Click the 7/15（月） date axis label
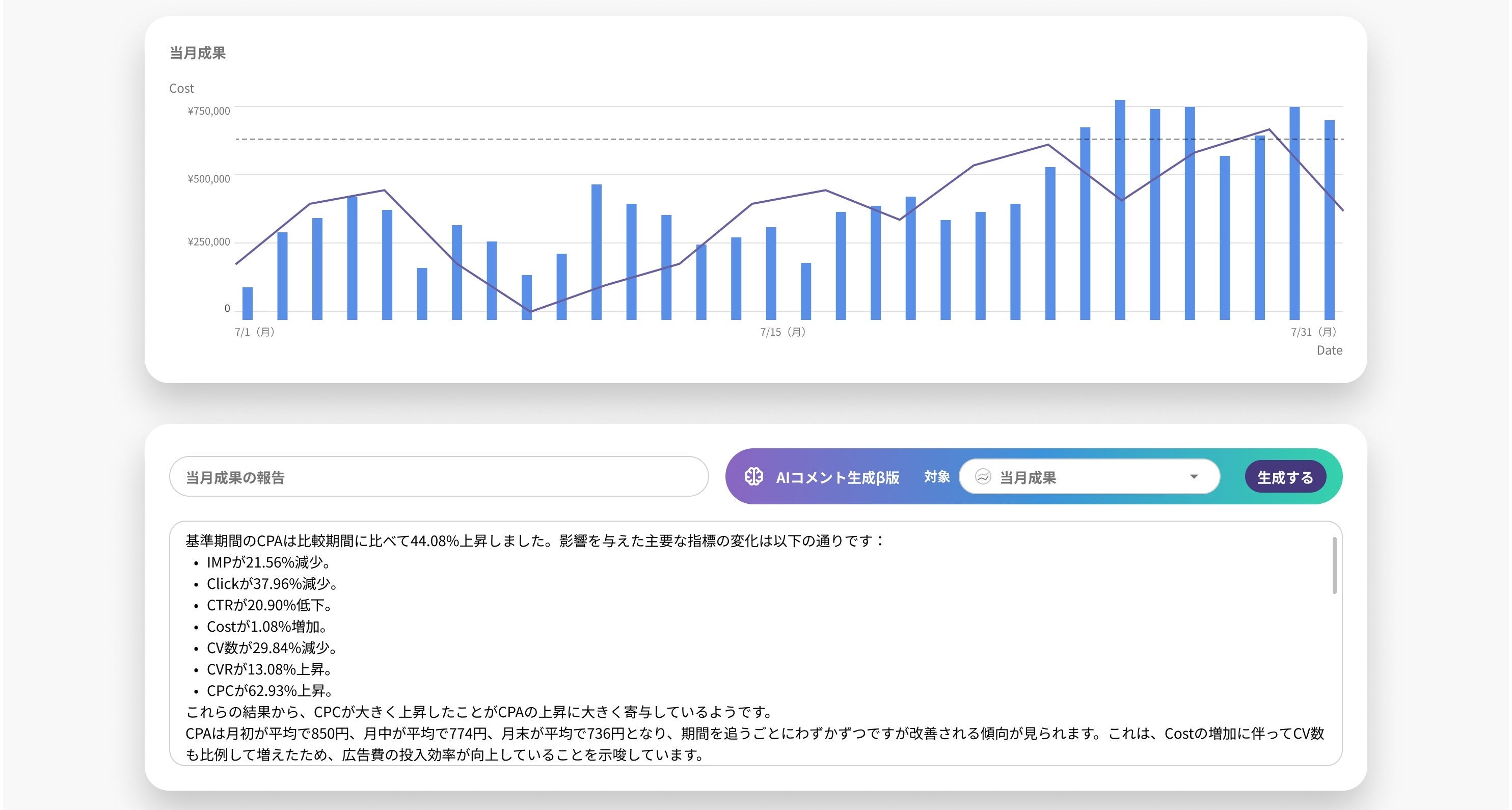Screen dimensions: 1512x810 782,332
